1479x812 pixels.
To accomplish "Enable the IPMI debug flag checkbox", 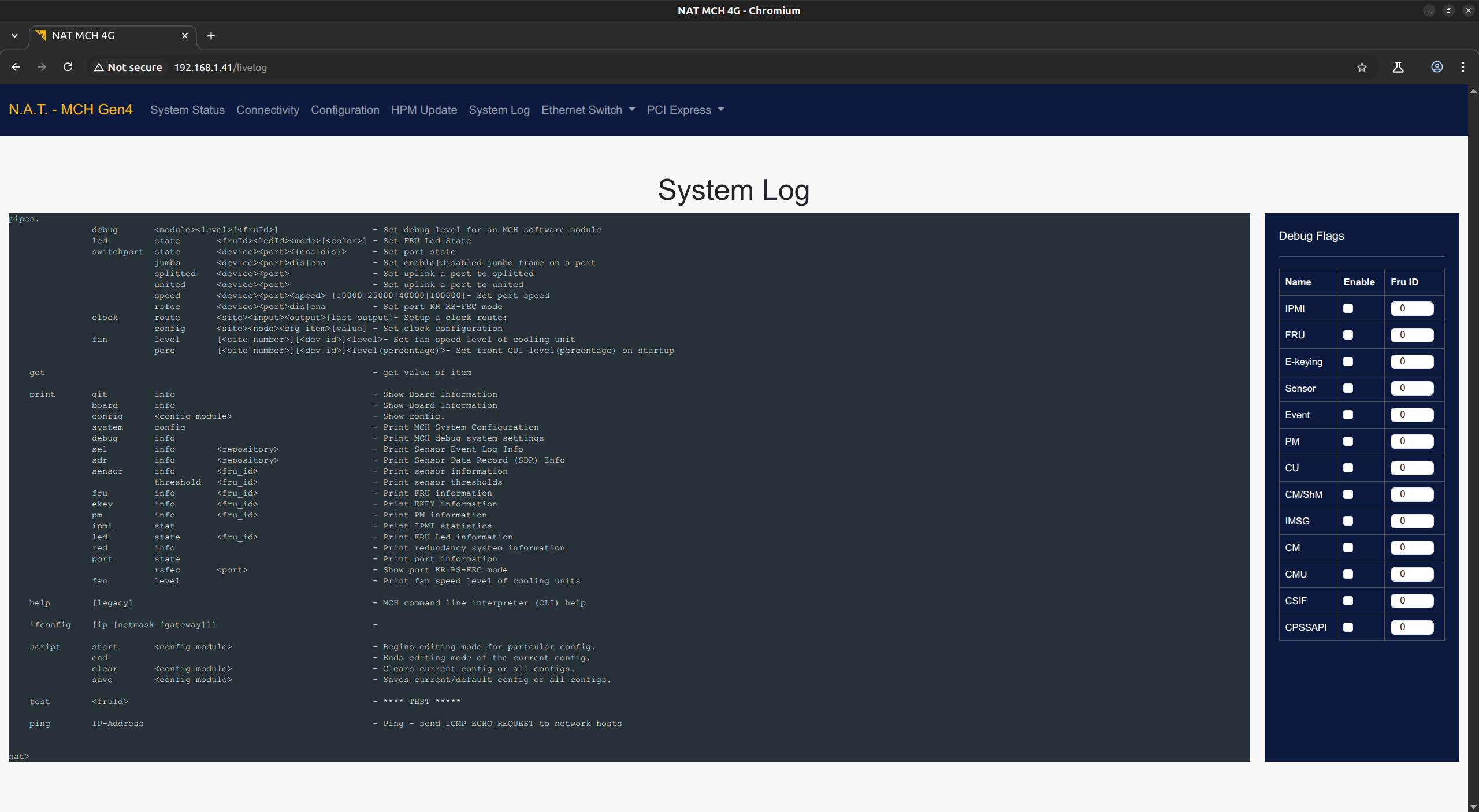I will [1348, 308].
